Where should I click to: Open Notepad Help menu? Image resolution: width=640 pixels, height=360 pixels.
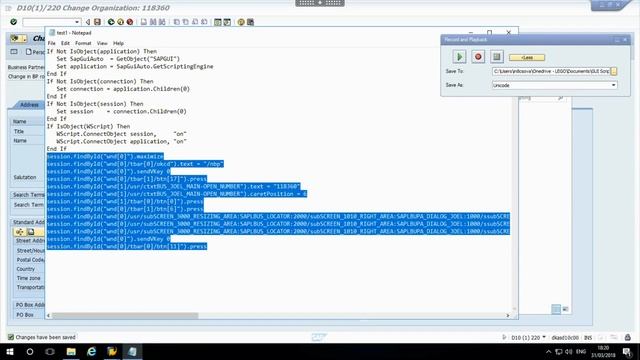[x=118, y=43]
